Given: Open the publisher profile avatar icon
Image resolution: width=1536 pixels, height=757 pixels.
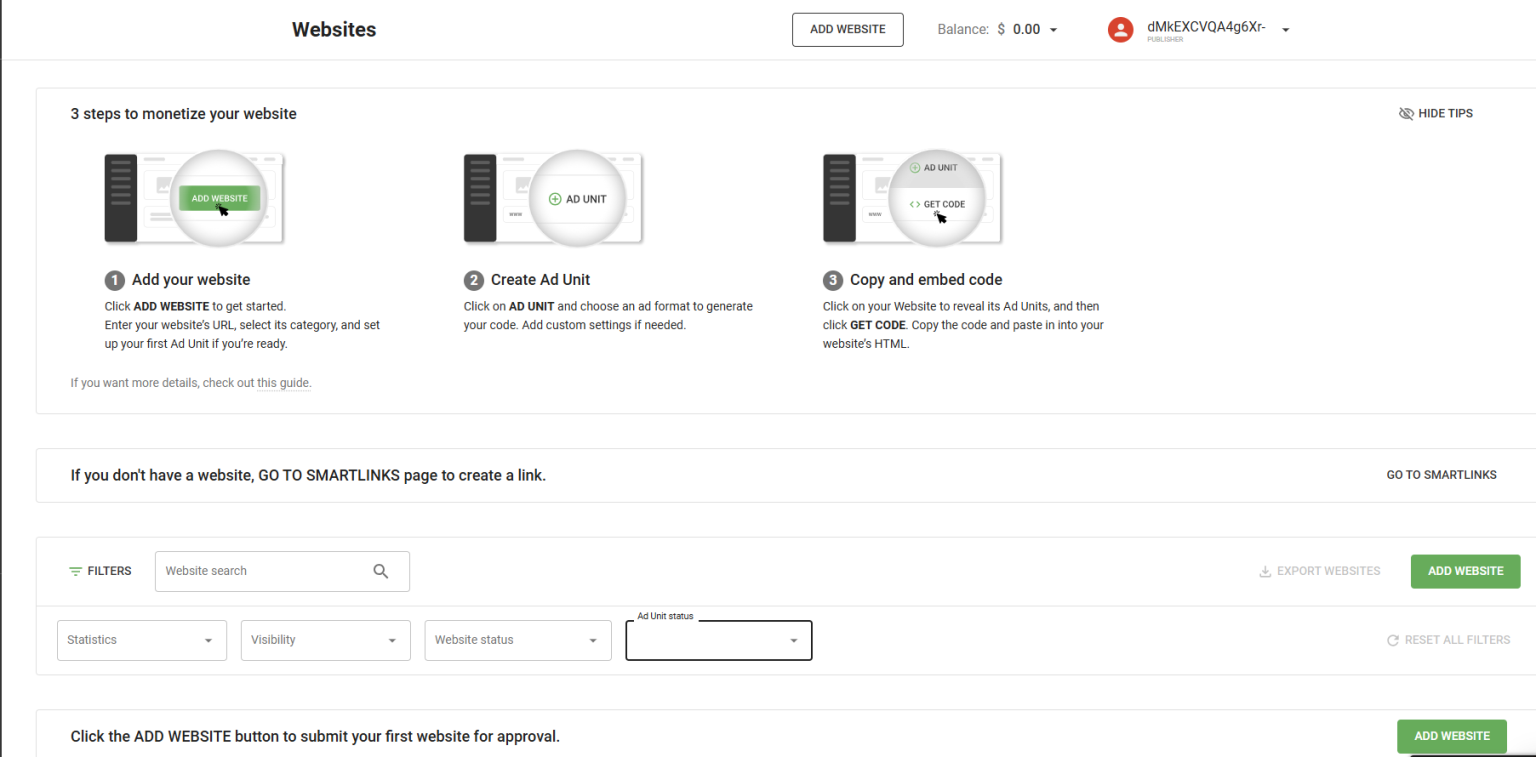Looking at the screenshot, I should pos(1120,29).
